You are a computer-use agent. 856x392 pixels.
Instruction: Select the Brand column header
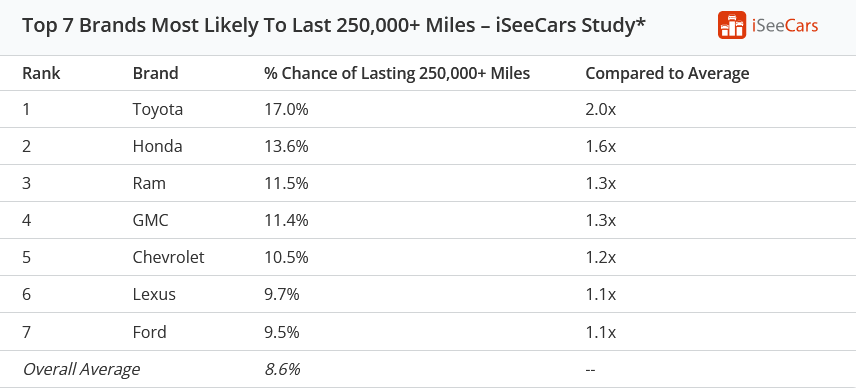pyautogui.click(x=156, y=73)
